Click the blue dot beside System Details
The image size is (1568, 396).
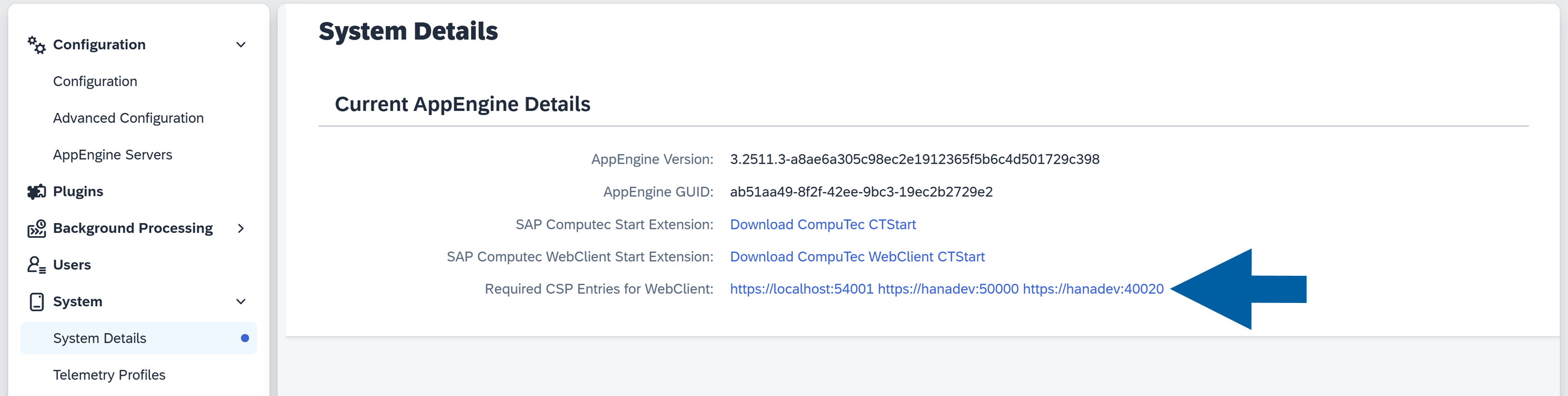pos(245,338)
